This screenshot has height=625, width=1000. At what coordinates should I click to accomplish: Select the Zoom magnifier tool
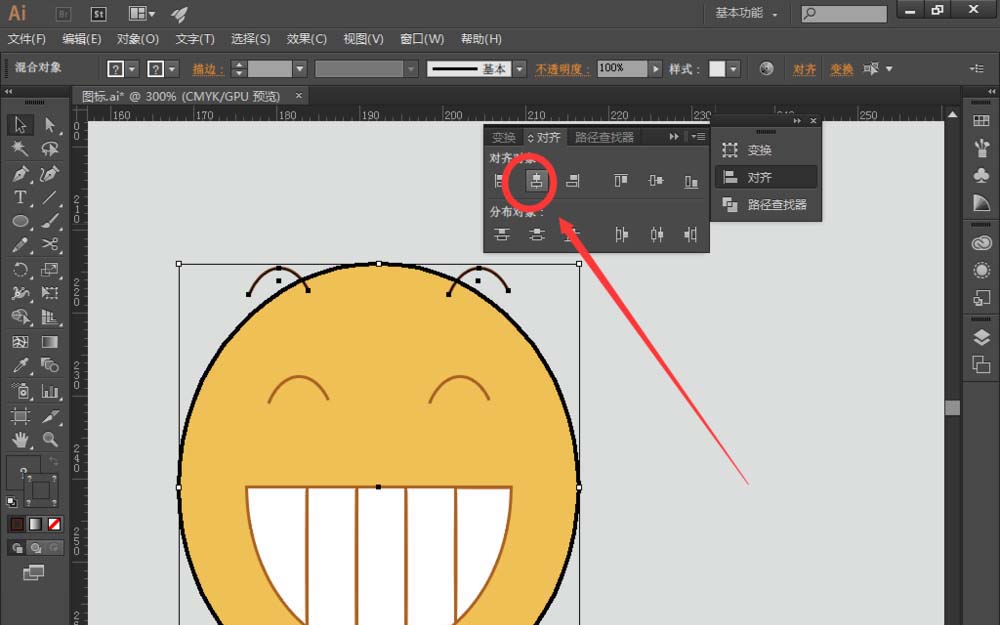(x=50, y=439)
